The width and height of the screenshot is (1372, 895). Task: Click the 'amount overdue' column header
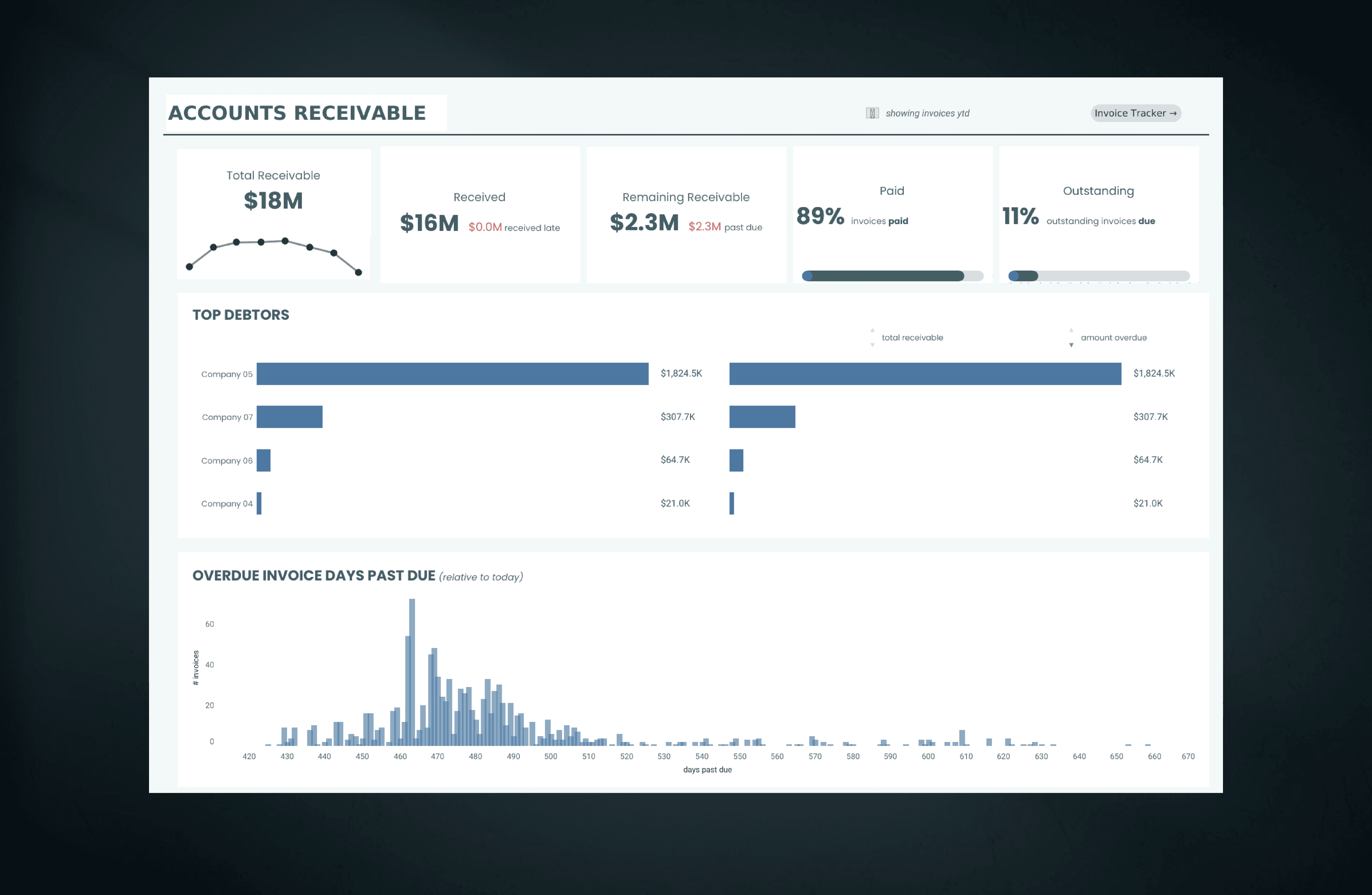point(1113,338)
